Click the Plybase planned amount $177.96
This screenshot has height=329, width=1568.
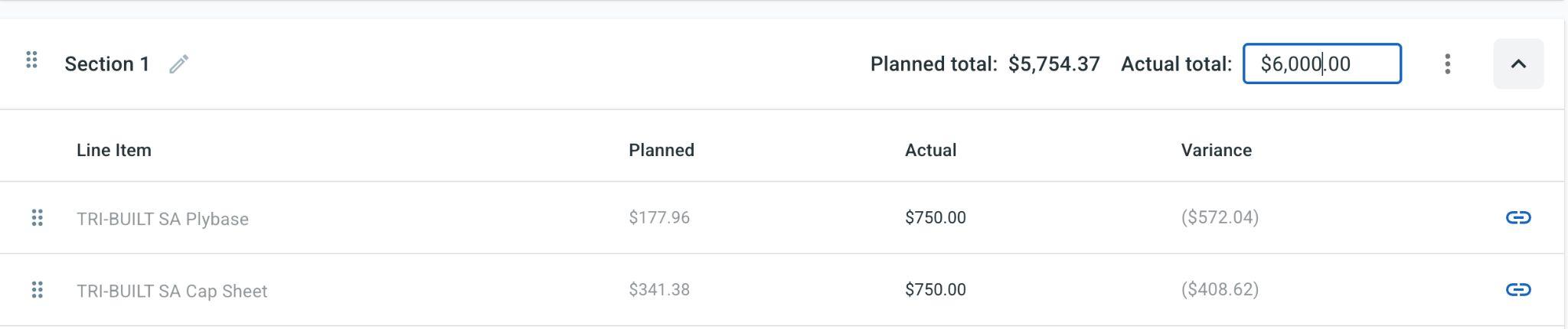click(659, 218)
